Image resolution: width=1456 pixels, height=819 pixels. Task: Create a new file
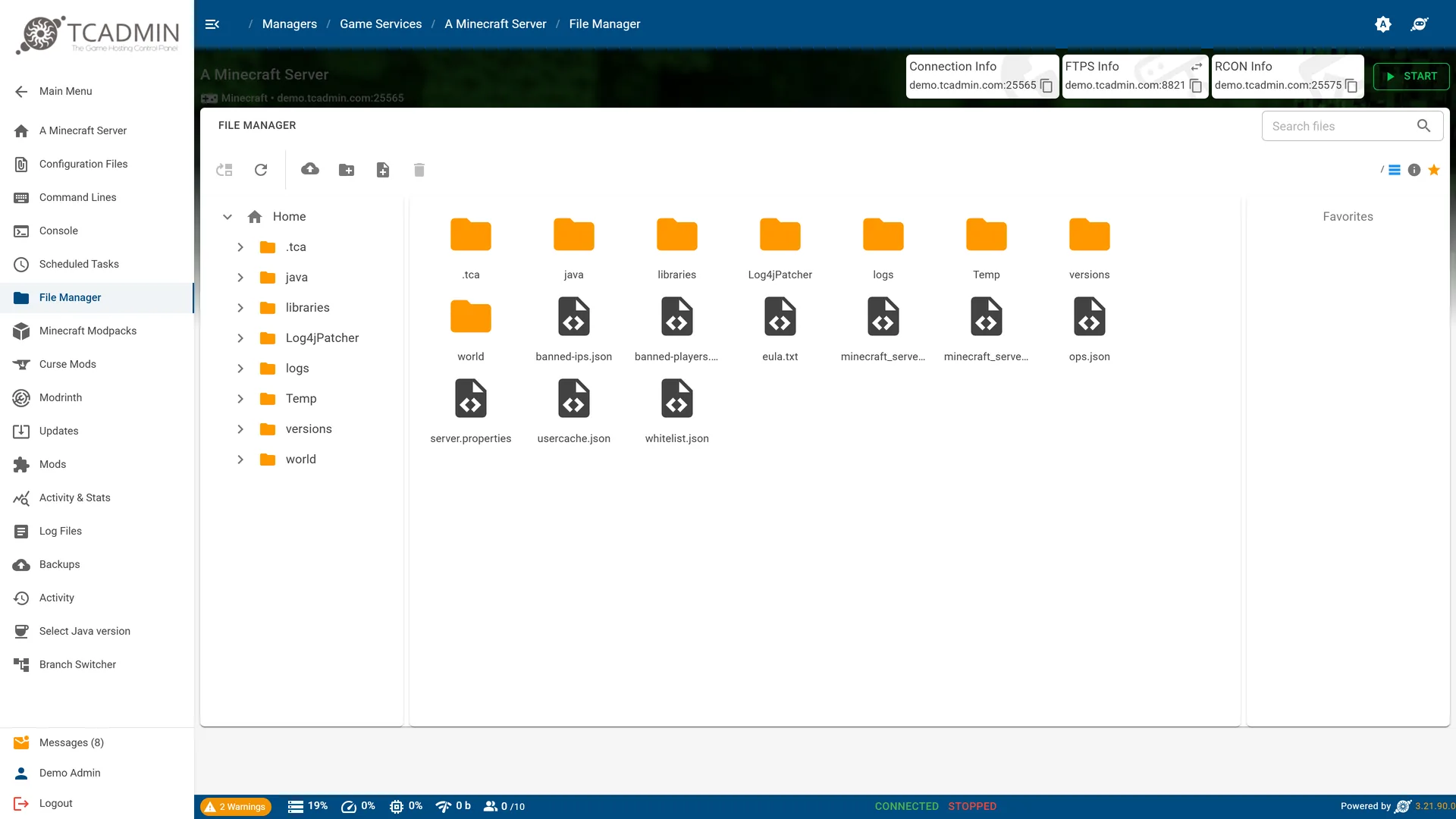[x=383, y=170]
